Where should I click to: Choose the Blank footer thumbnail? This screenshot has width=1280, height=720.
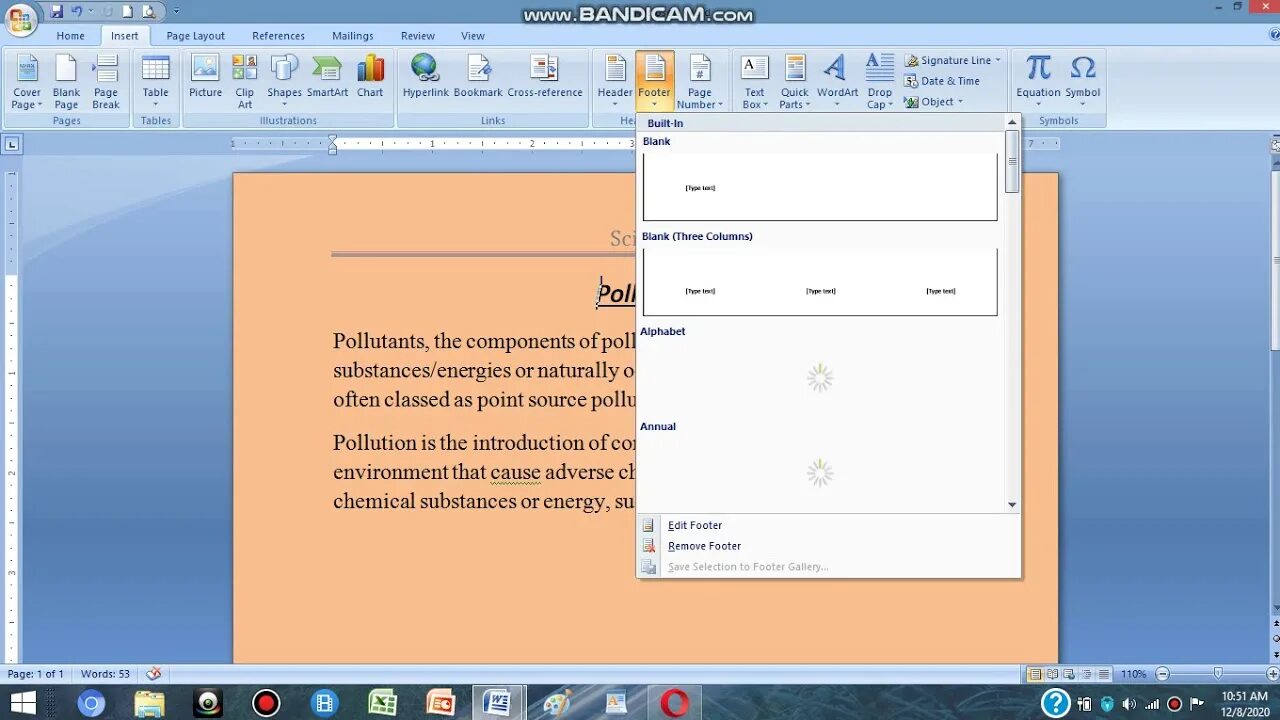click(820, 186)
